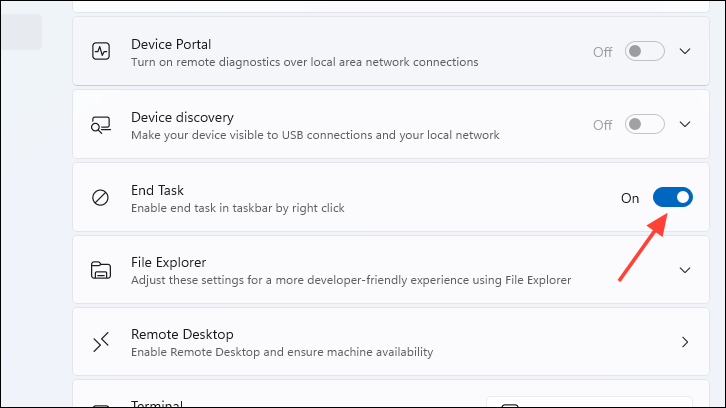The image size is (726, 408).
Task: Click the File Explorer folder icon
Action: point(100,270)
